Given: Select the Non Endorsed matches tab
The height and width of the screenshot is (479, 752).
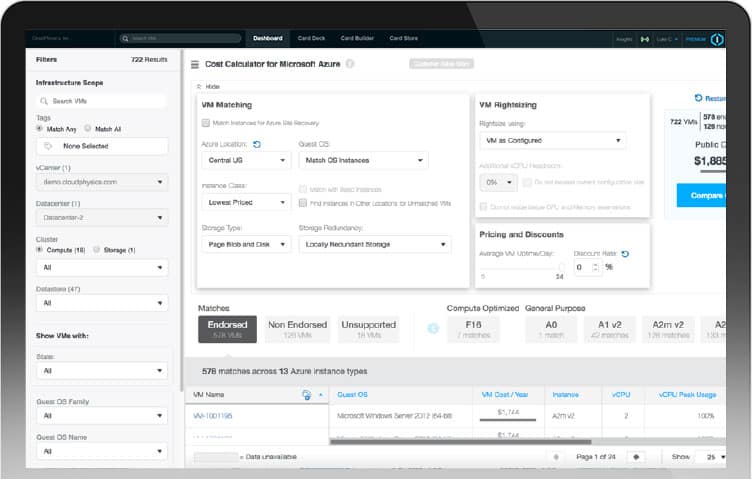Looking at the screenshot, I should click(x=297, y=329).
